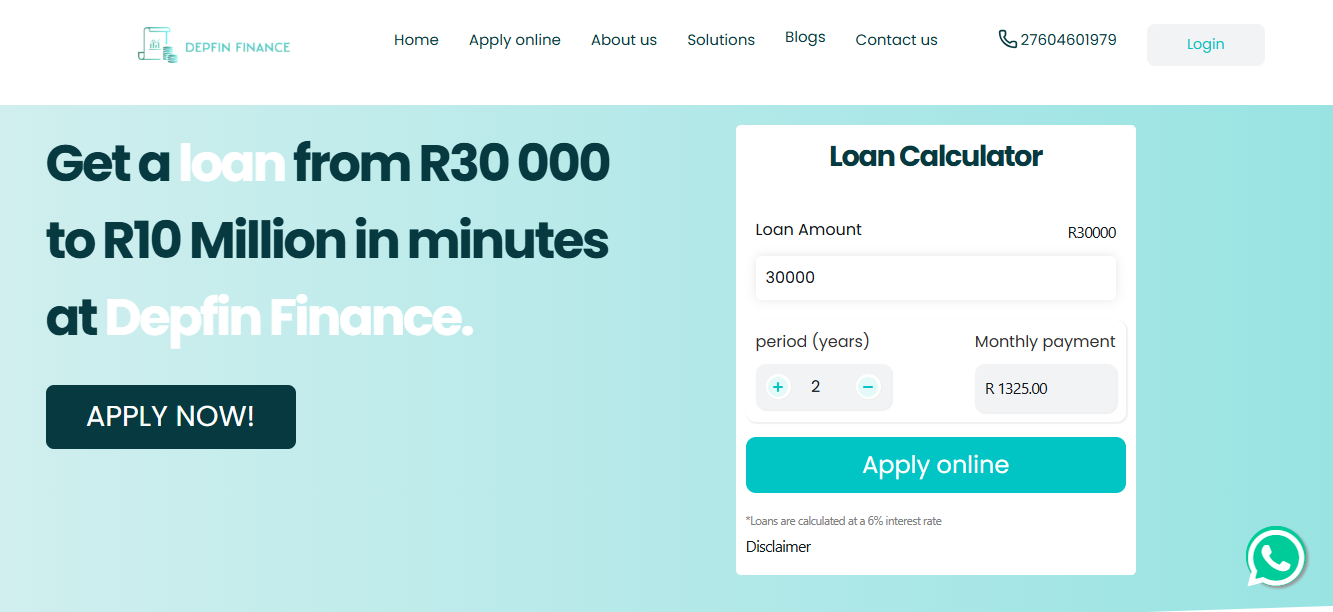This screenshot has width=1333, height=612.
Task: Select the Monthly payment field
Action: coord(1045,388)
